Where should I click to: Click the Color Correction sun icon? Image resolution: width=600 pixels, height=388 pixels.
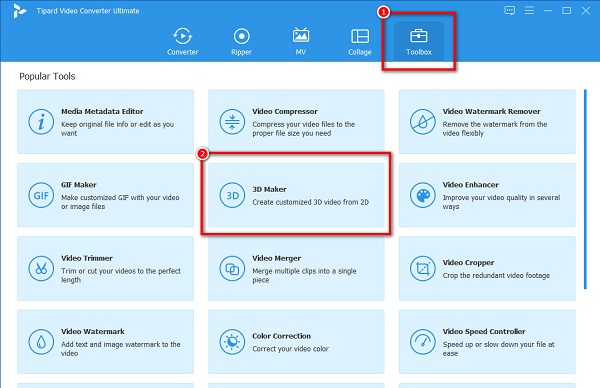(x=232, y=342)
